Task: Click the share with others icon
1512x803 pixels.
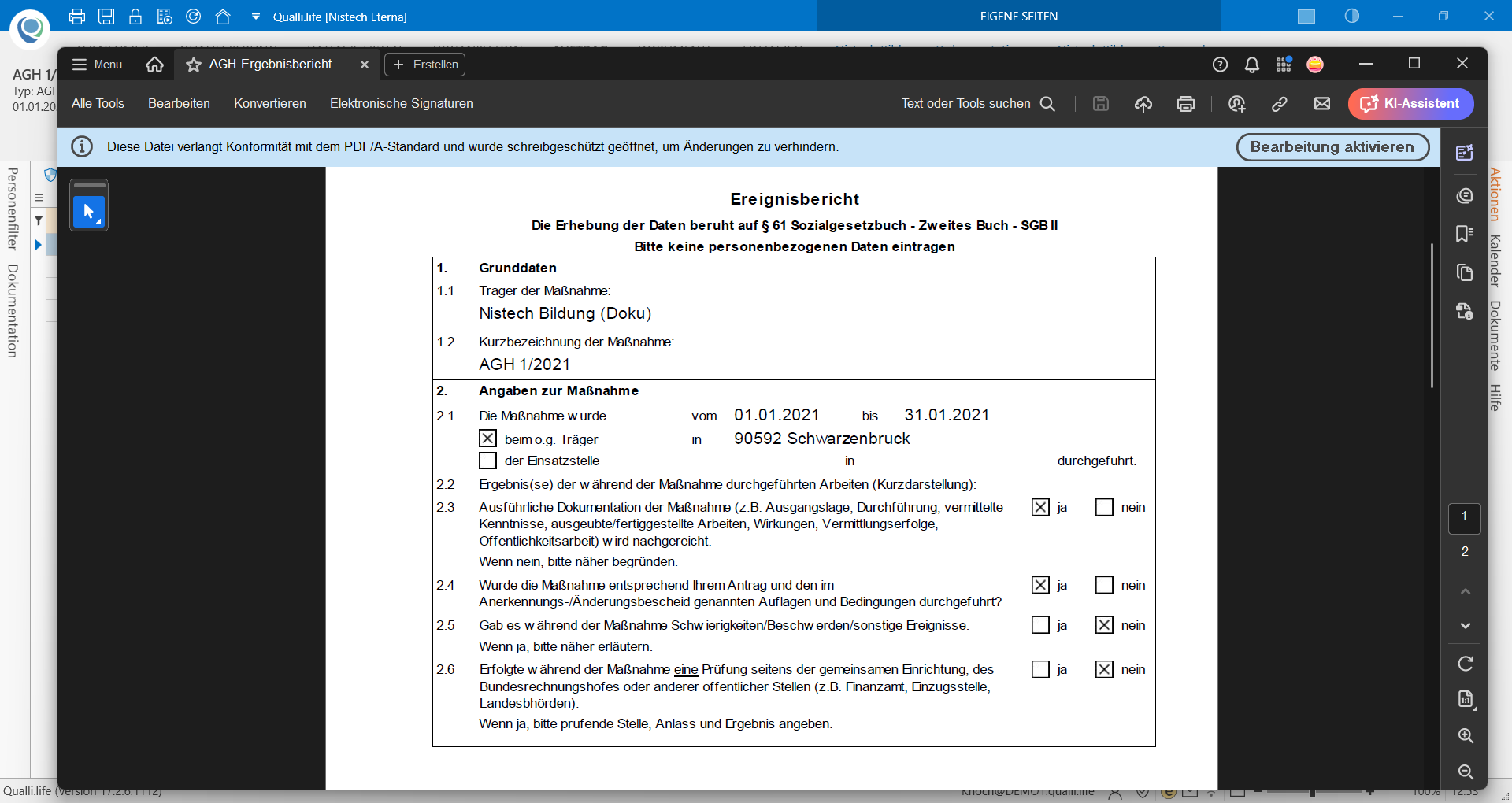Action: [x=1237, y=103]
